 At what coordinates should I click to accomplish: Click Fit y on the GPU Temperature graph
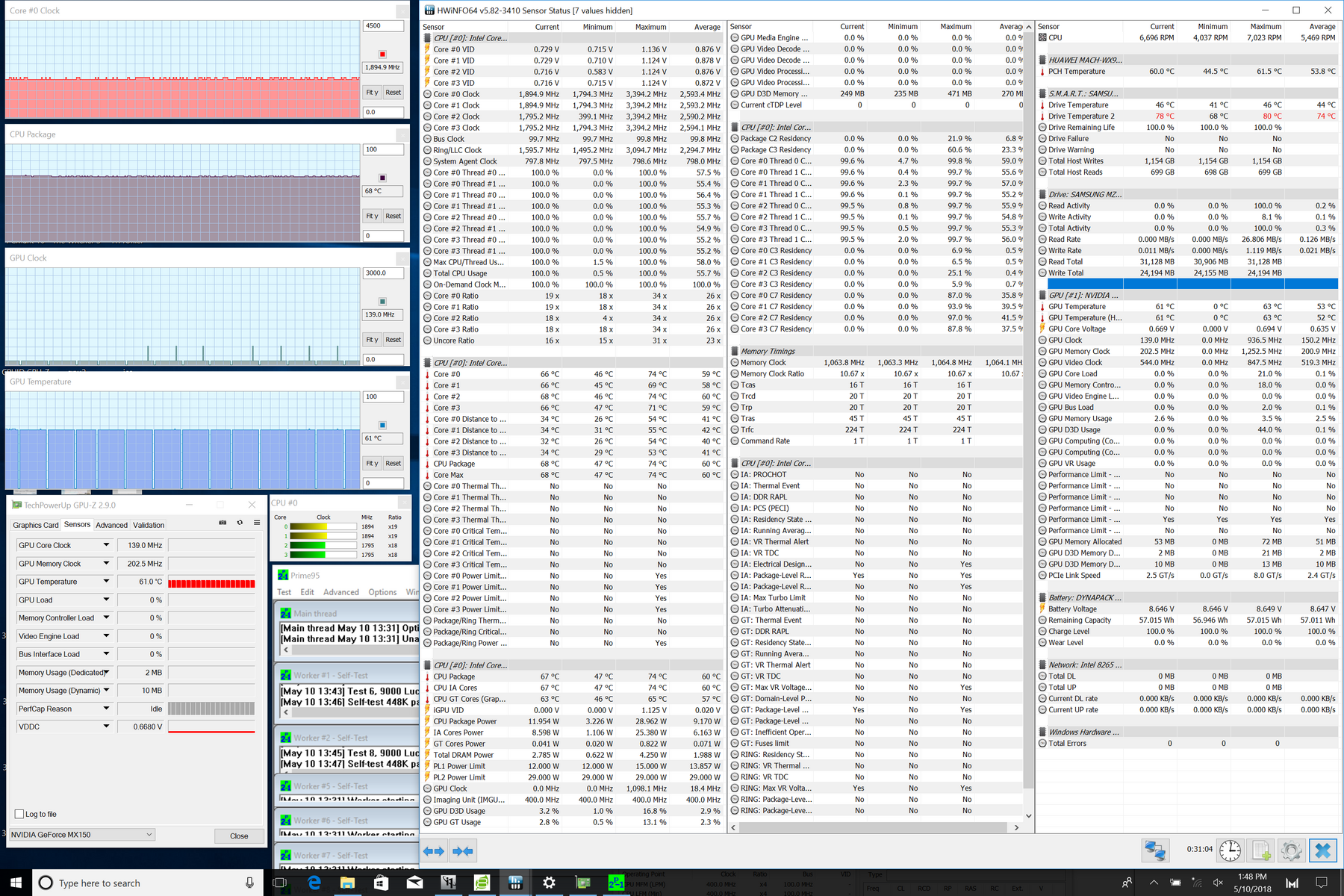(x=372, y=464)
